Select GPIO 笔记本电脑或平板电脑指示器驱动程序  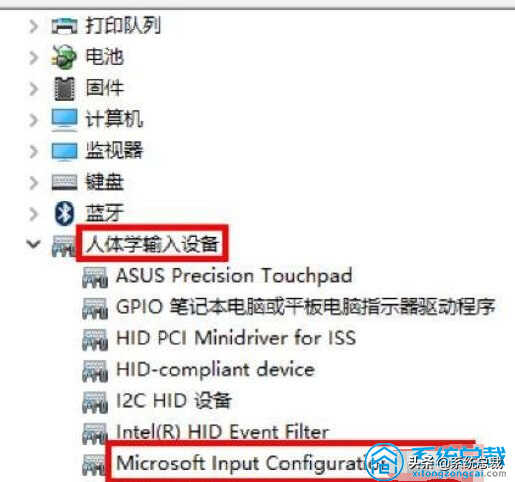tap(306, 307)
